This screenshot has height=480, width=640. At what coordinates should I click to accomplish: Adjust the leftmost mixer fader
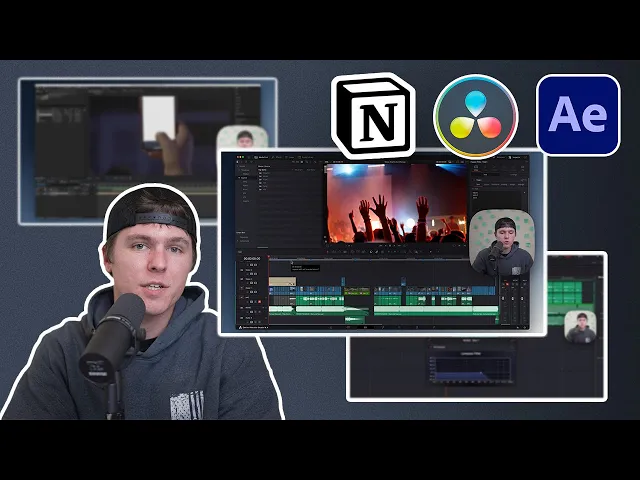[503, 300]
